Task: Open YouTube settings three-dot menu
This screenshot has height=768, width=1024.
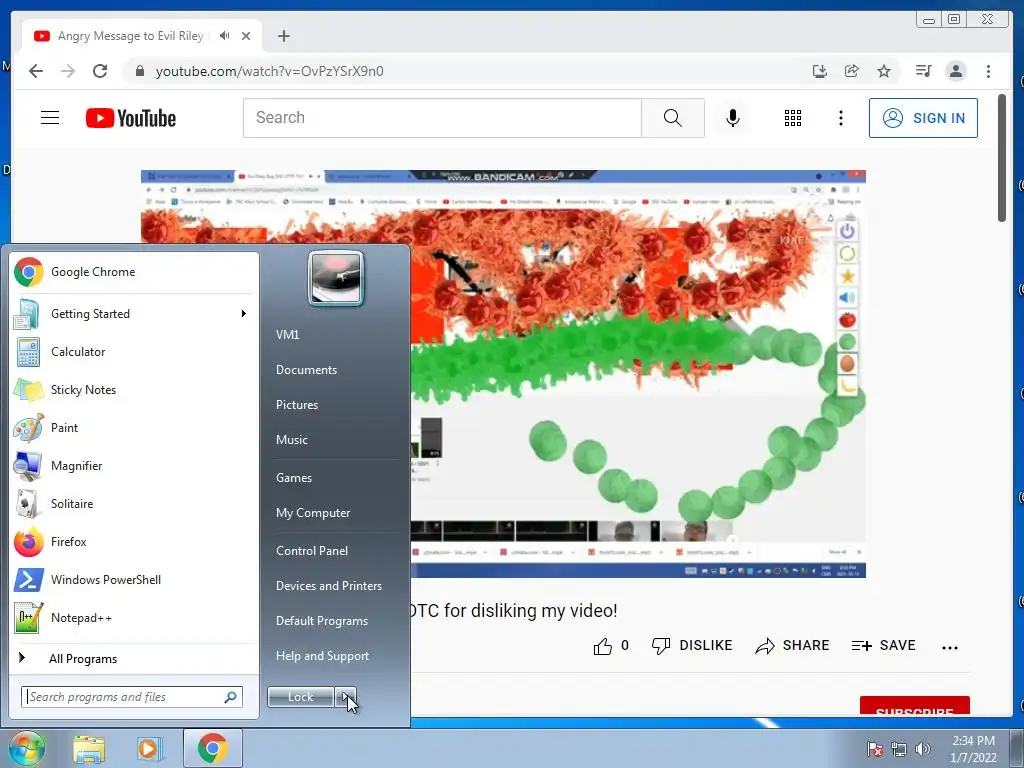Action: click(x=840, y=118)
